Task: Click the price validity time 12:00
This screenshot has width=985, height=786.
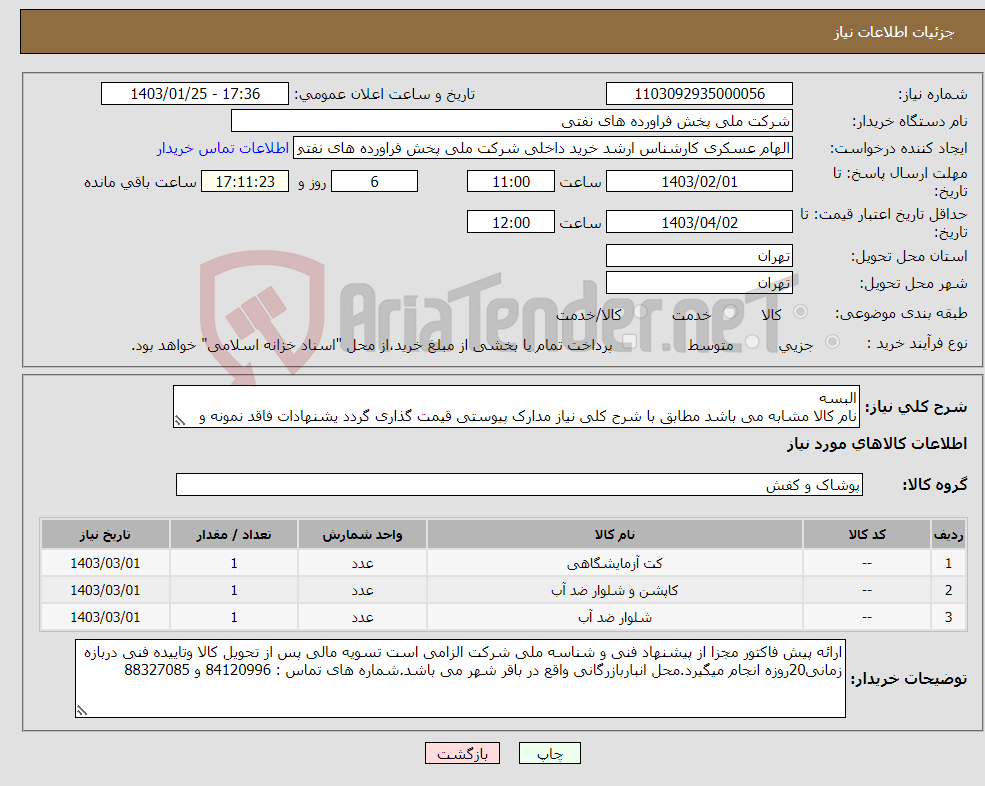Action: pos(511,222)
